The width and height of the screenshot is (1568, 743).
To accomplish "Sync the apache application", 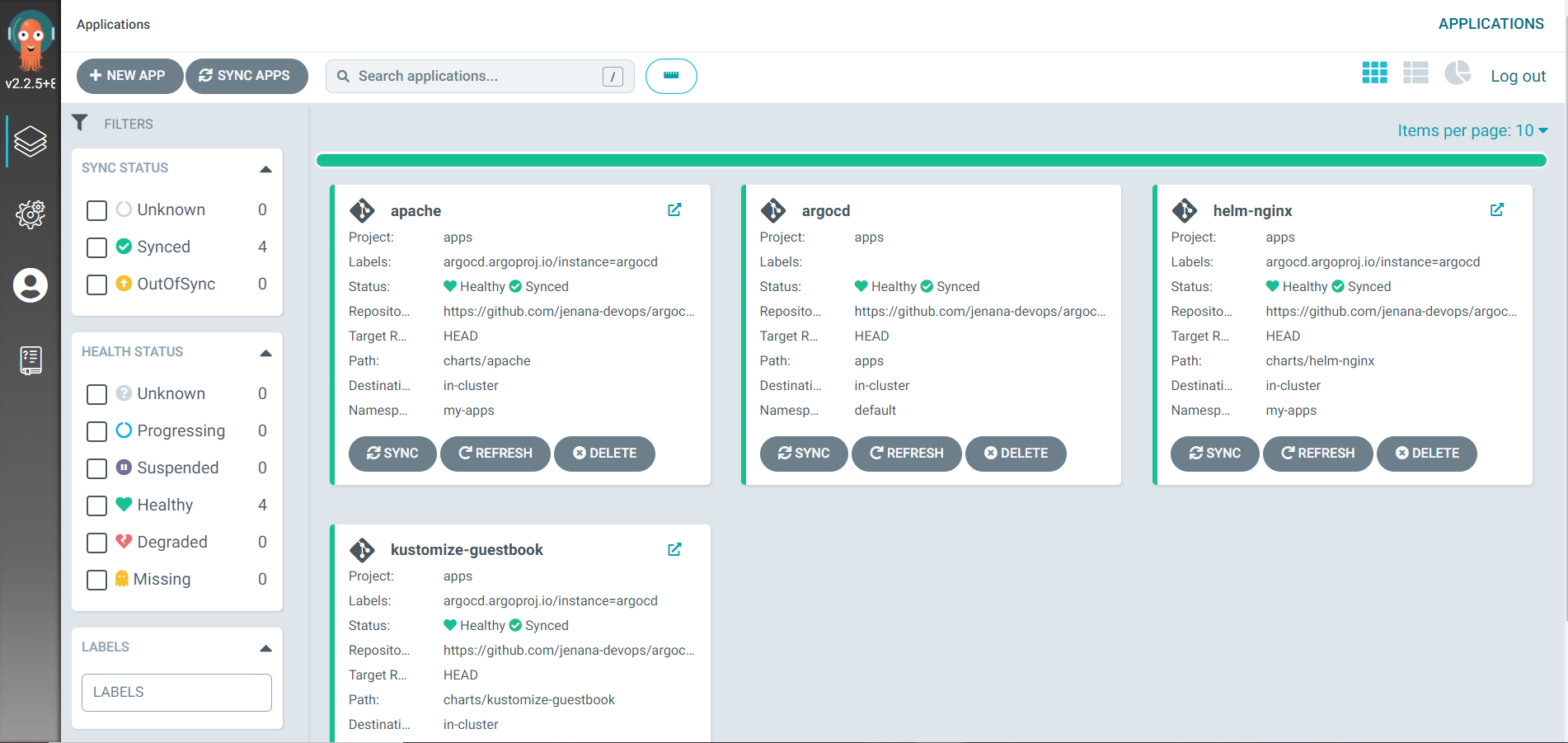I will click(392, 454).
